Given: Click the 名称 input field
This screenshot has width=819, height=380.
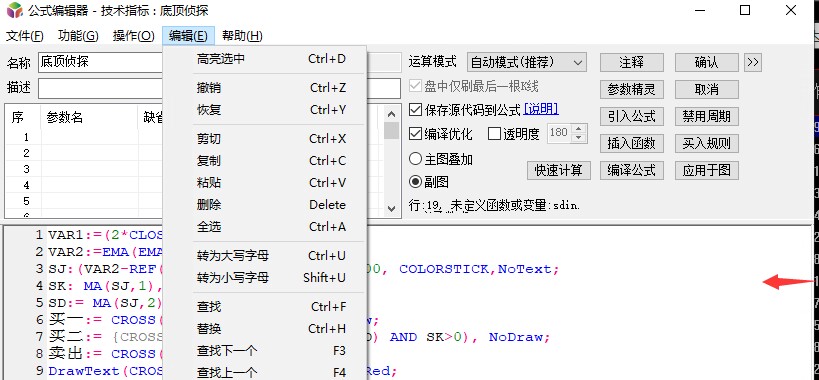Looking at the screenshot, I should point(100,62).
